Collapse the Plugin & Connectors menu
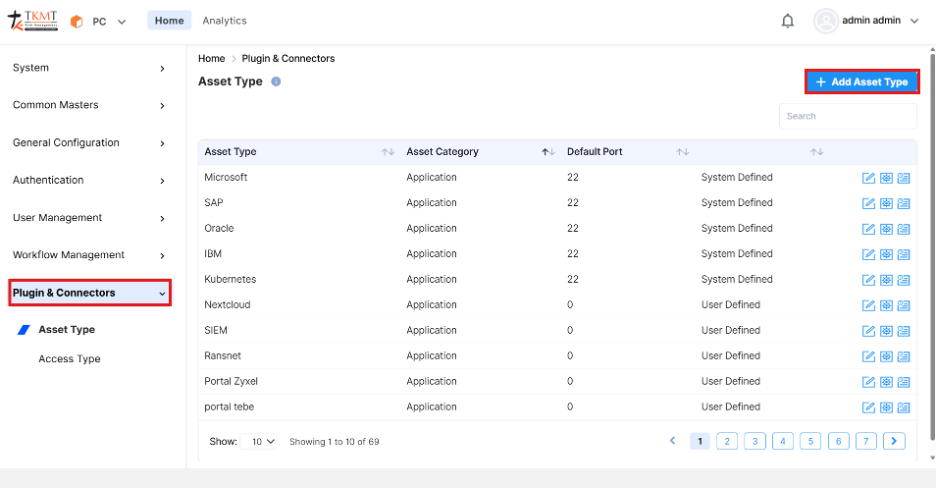This screenshot has height=488, width=936. click(90, 293)
